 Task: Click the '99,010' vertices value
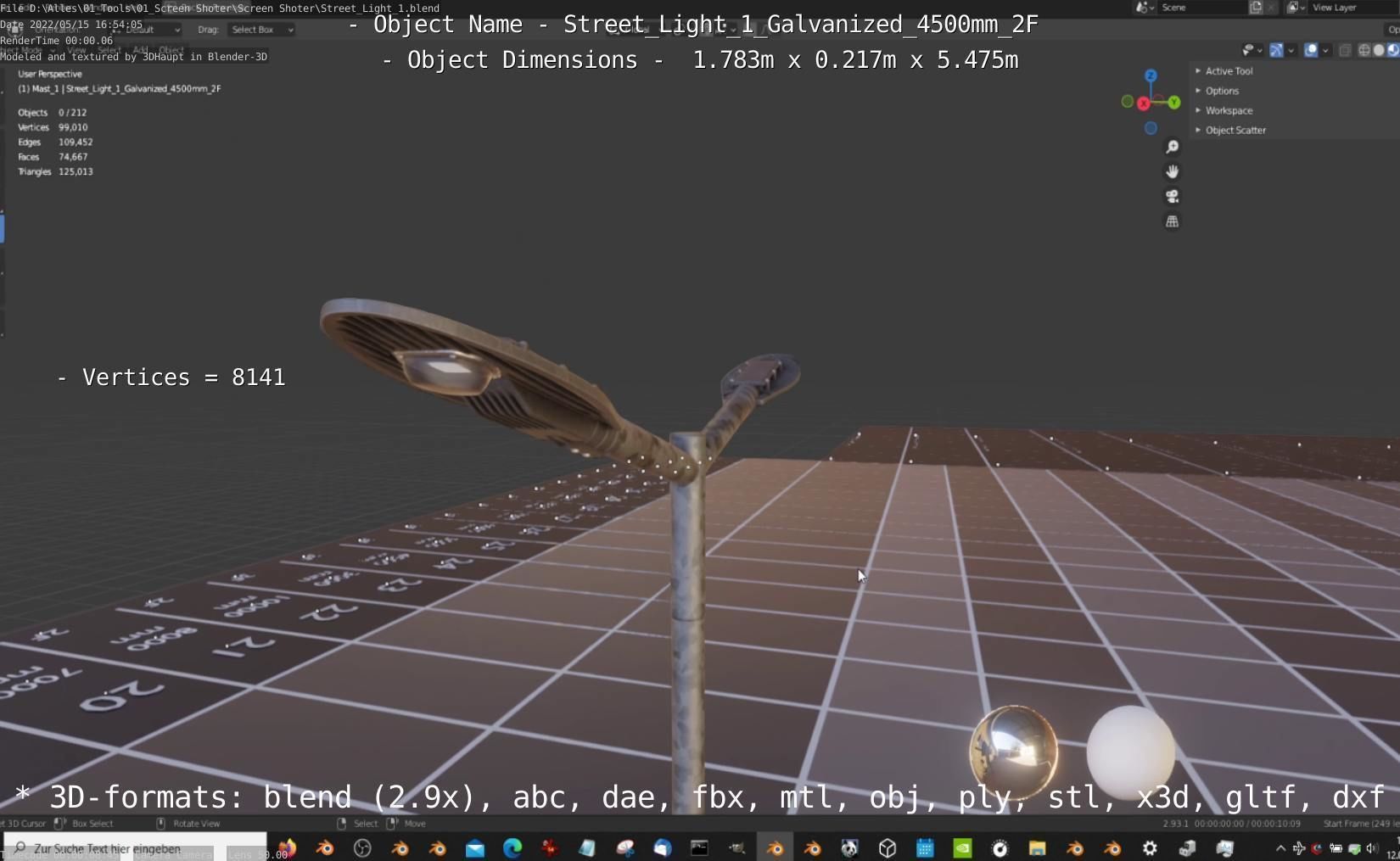[73, 127]
